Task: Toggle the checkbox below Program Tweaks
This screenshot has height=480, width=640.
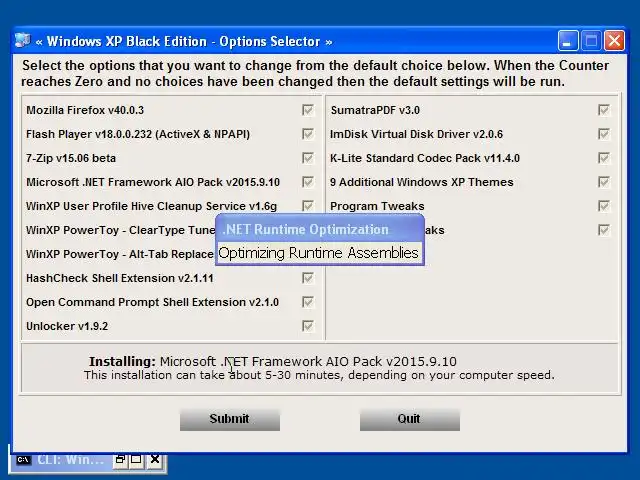Action: point(604,230)
